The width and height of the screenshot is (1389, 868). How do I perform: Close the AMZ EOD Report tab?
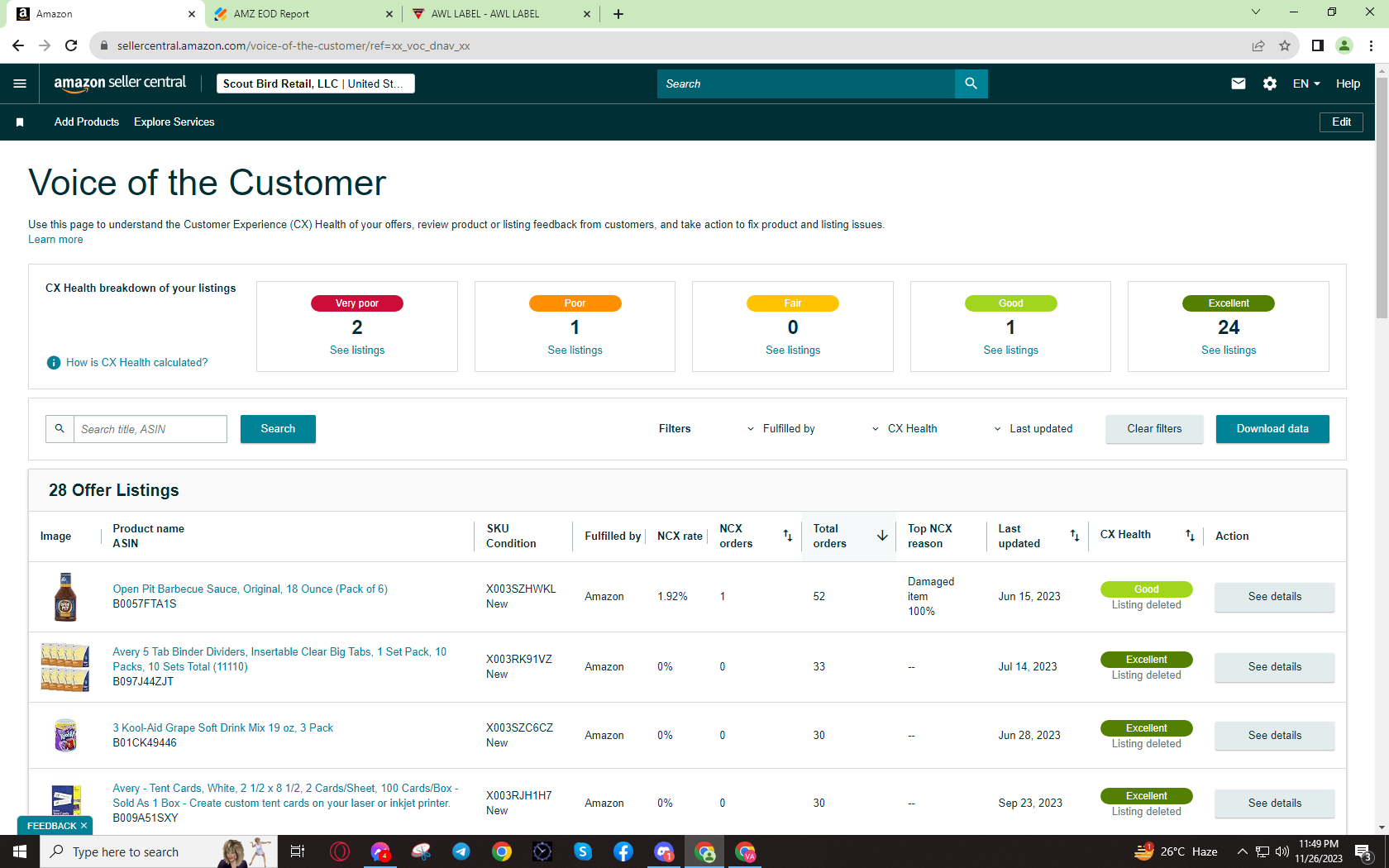click(389, 14)
